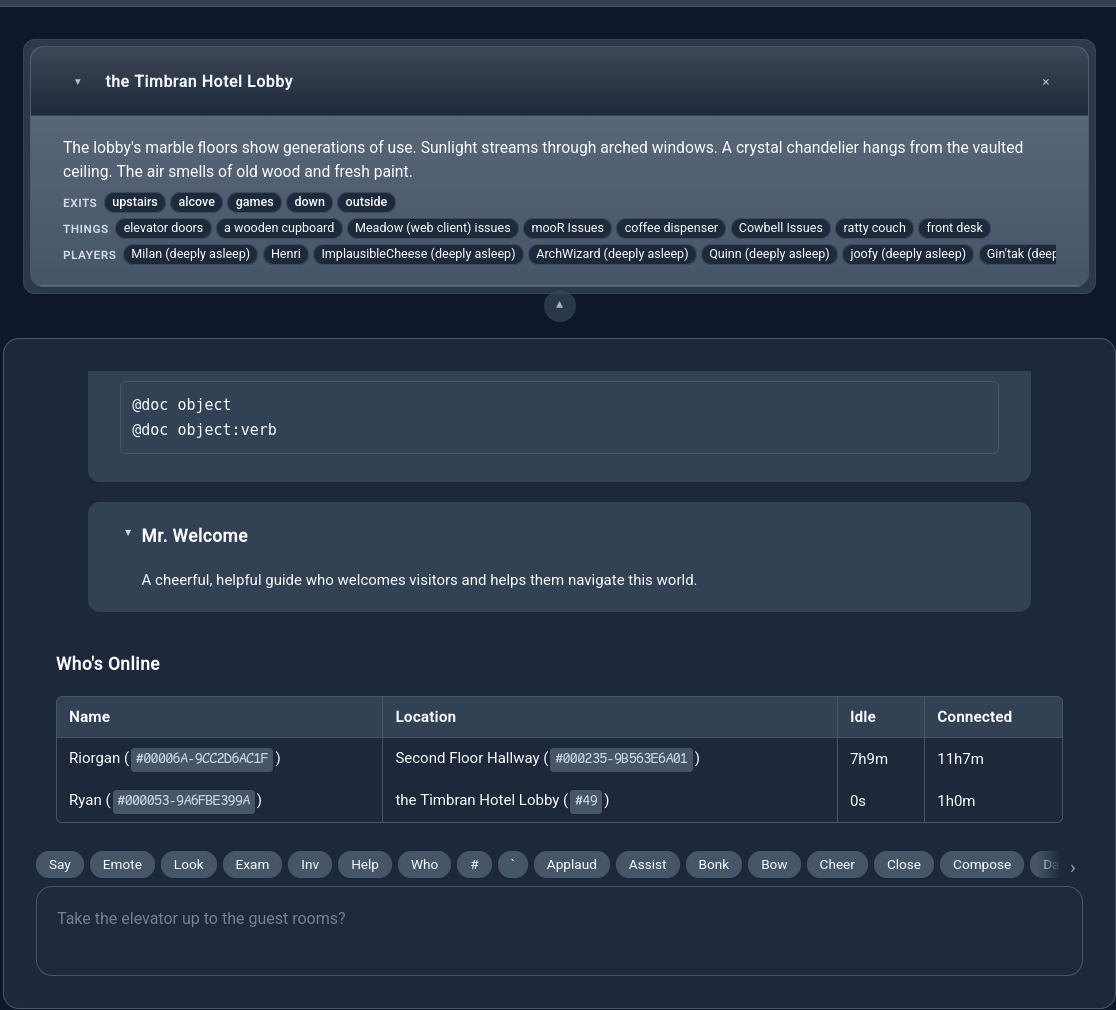The width and height of the screenshot is (1116, 1010).
Task: Inspect the elevator doors object
Action: (x=163, y=228)
